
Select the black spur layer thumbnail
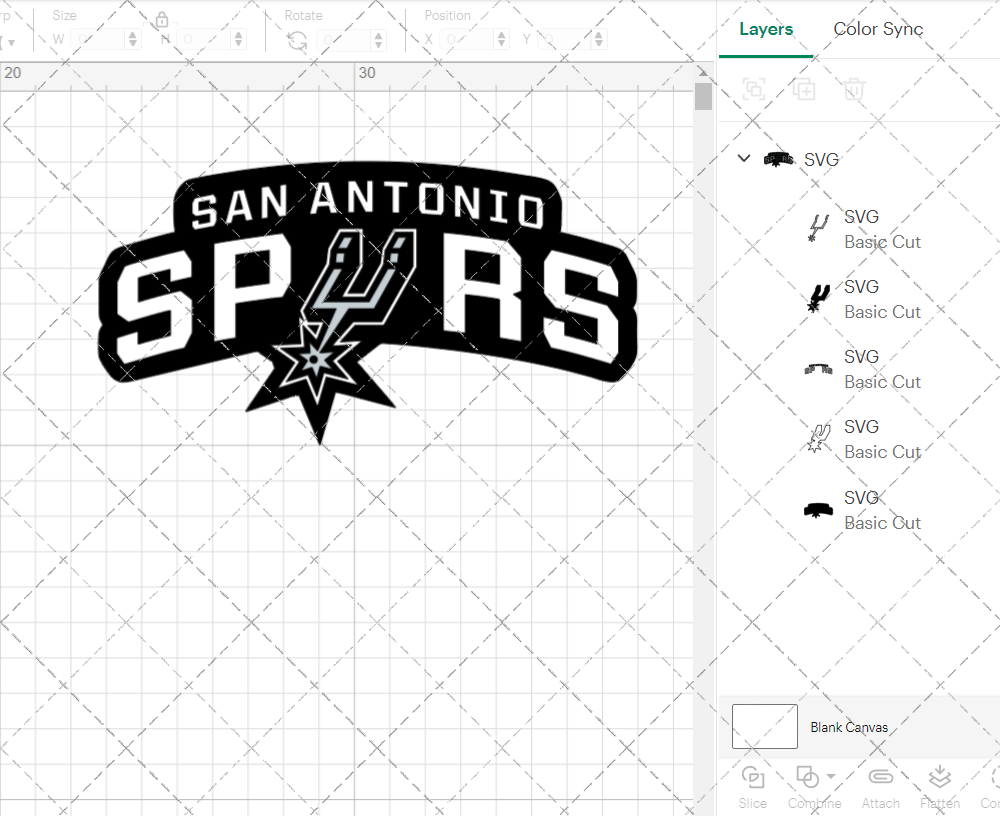(x=818, y=299)
